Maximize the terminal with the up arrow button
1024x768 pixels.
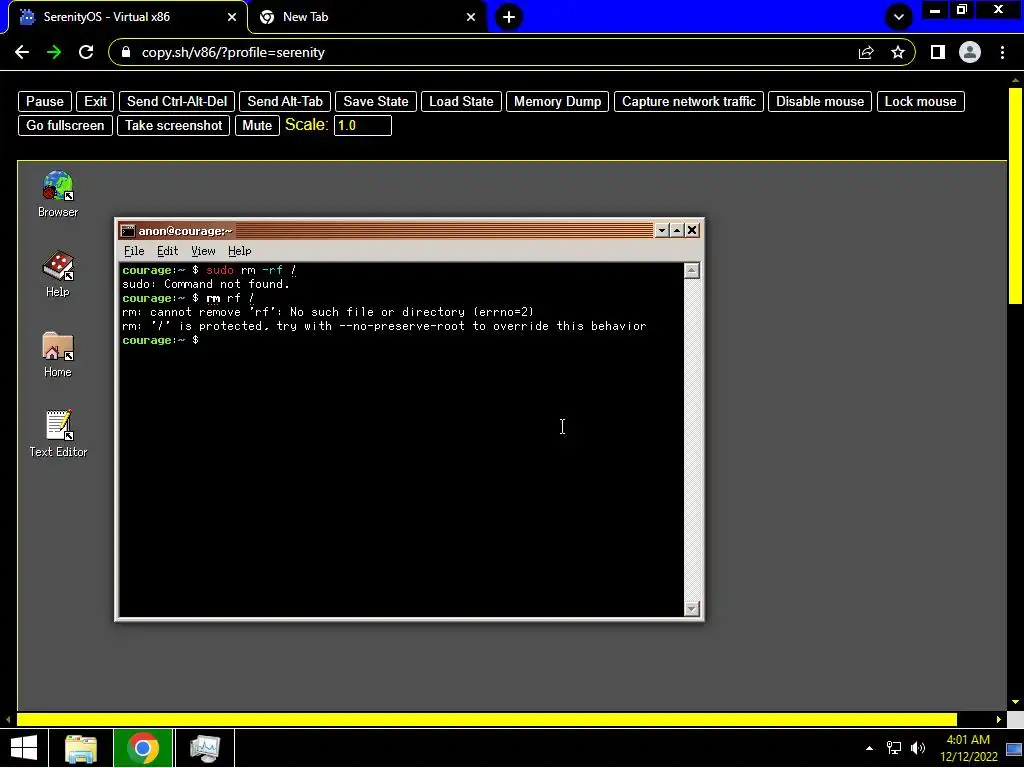[677, 231]
